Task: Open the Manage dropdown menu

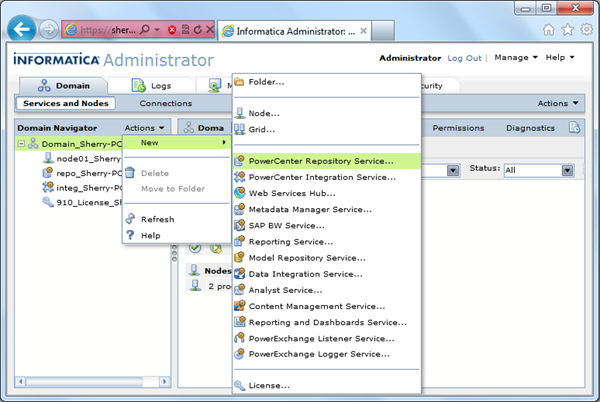Action: tap(516, 57)
